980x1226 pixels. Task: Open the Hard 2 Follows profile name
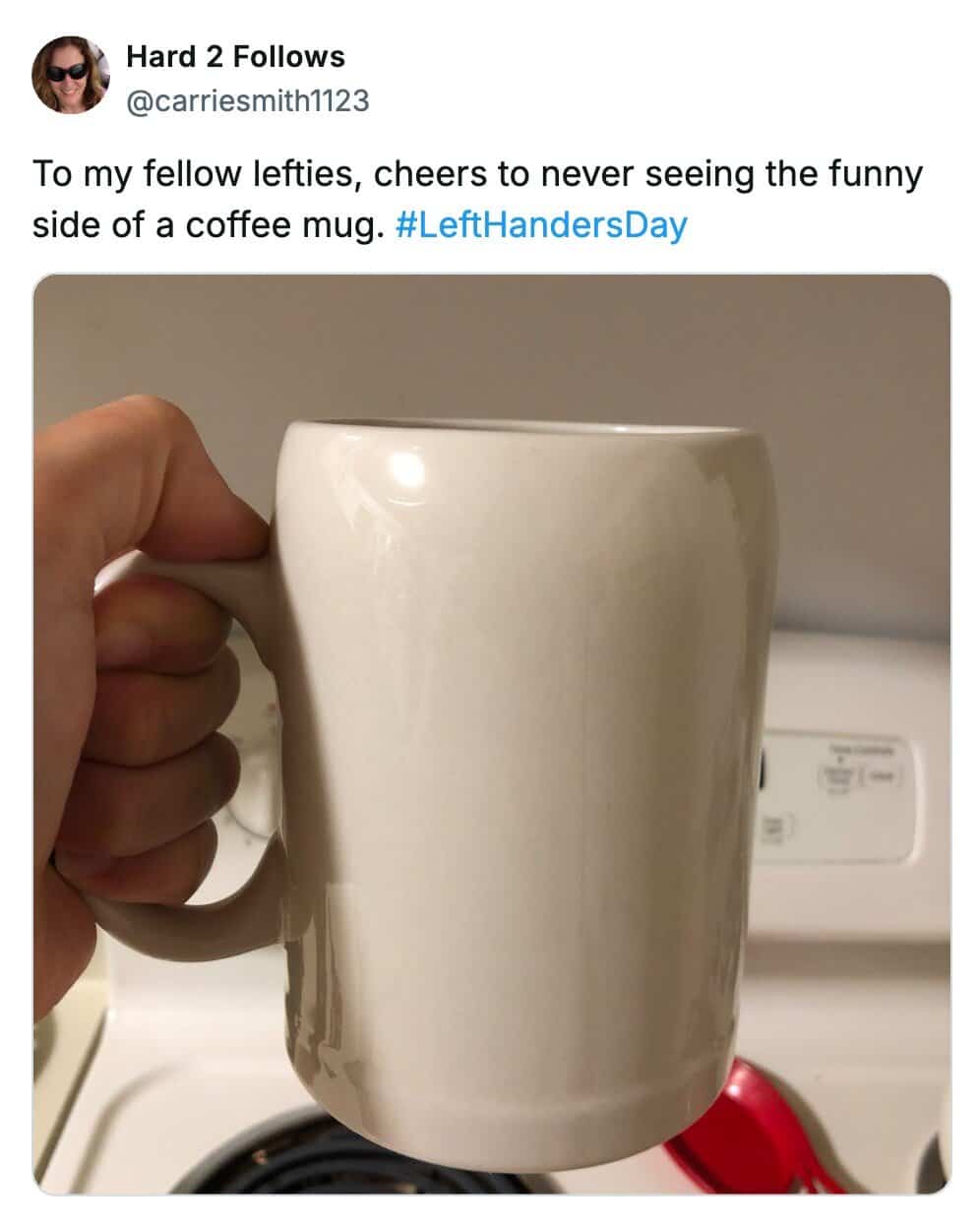click(x=235, y=57)
